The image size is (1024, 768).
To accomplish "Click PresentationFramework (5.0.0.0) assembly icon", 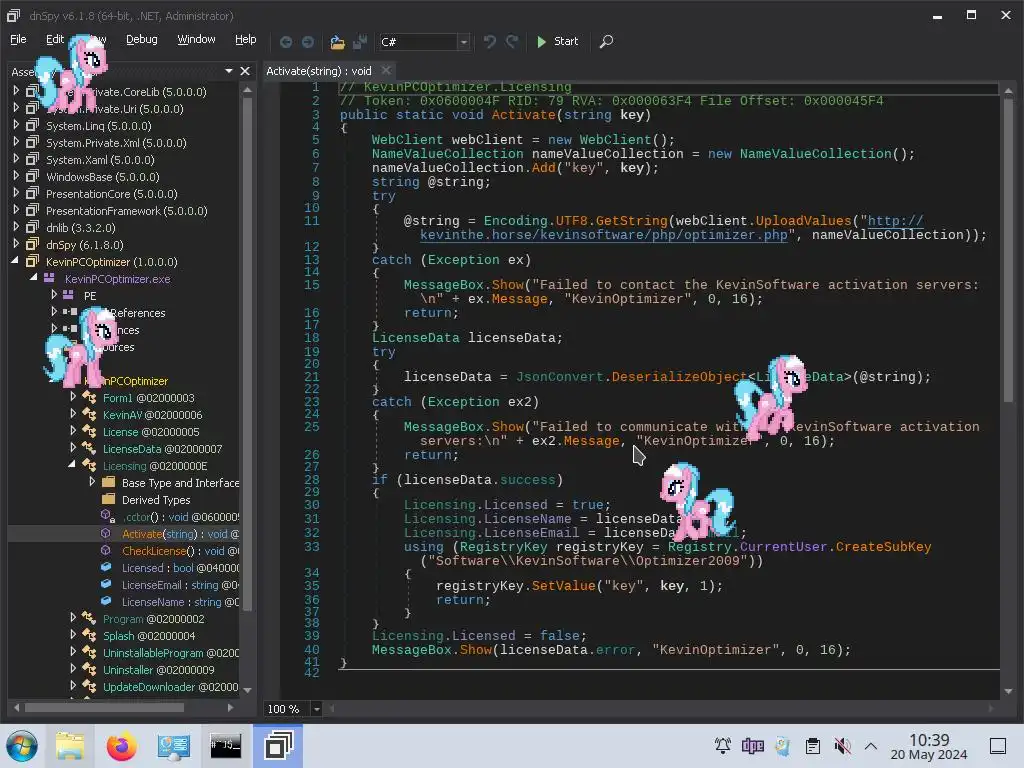I will click(x=32, y=210).
